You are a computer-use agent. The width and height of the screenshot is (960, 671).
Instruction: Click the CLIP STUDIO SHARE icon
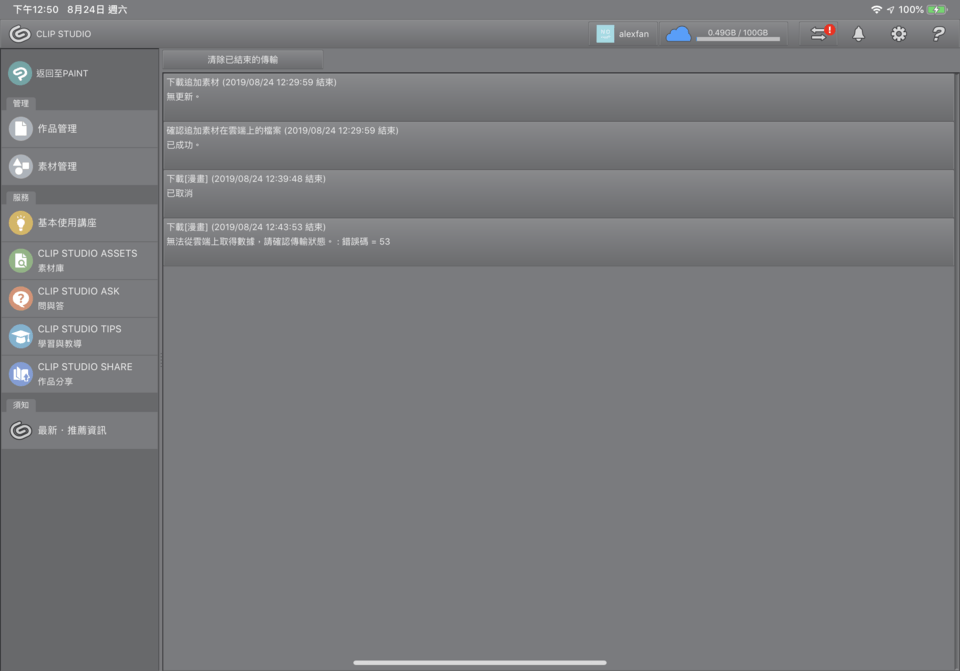21,374
